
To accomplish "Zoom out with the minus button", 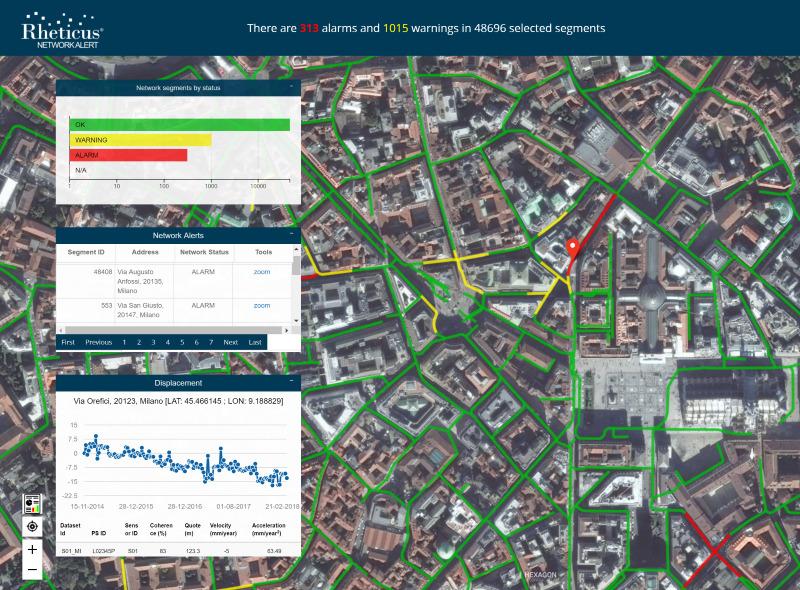I will point(32,570).
